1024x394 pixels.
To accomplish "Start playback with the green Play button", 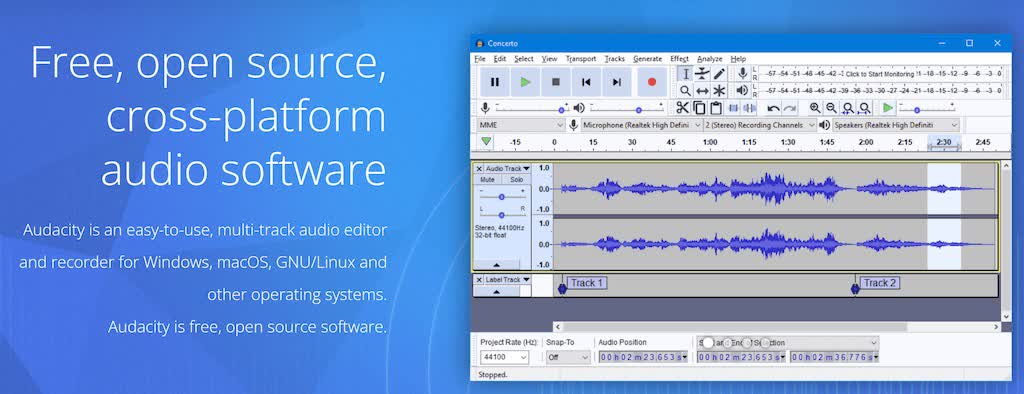I will coord(525,82).
